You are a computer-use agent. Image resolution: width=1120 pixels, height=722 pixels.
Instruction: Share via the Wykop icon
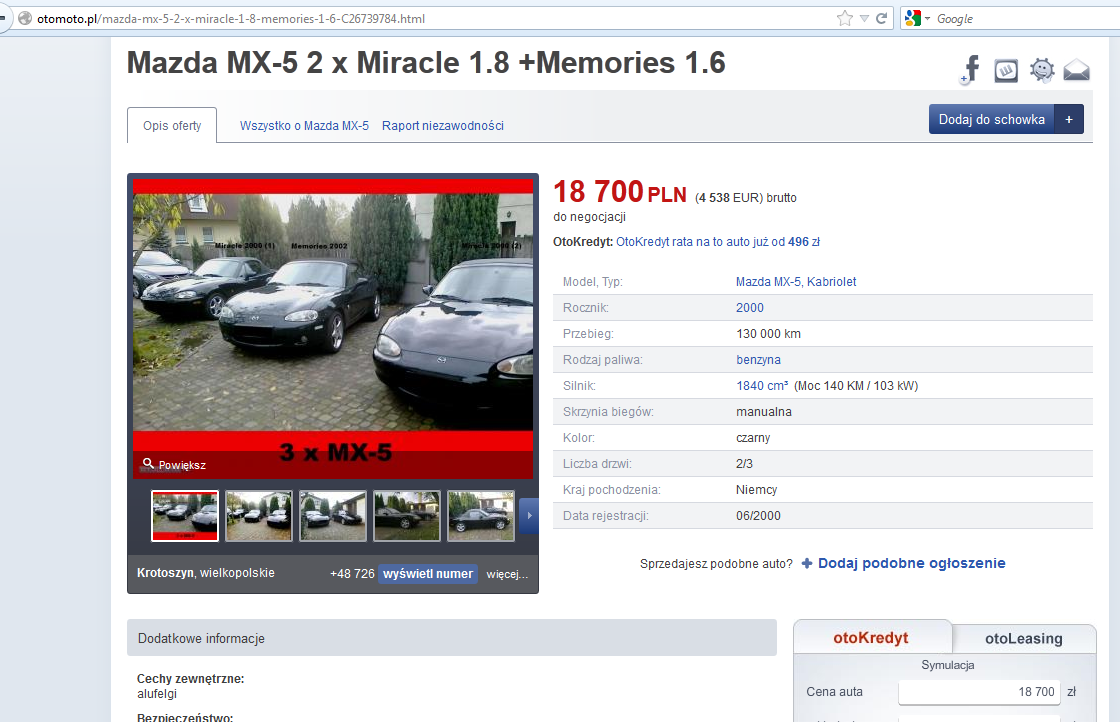[1006, 71]
